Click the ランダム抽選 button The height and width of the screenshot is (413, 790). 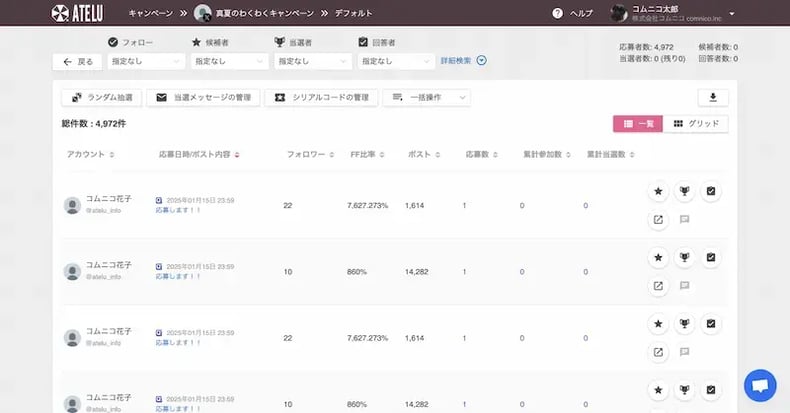102,98
